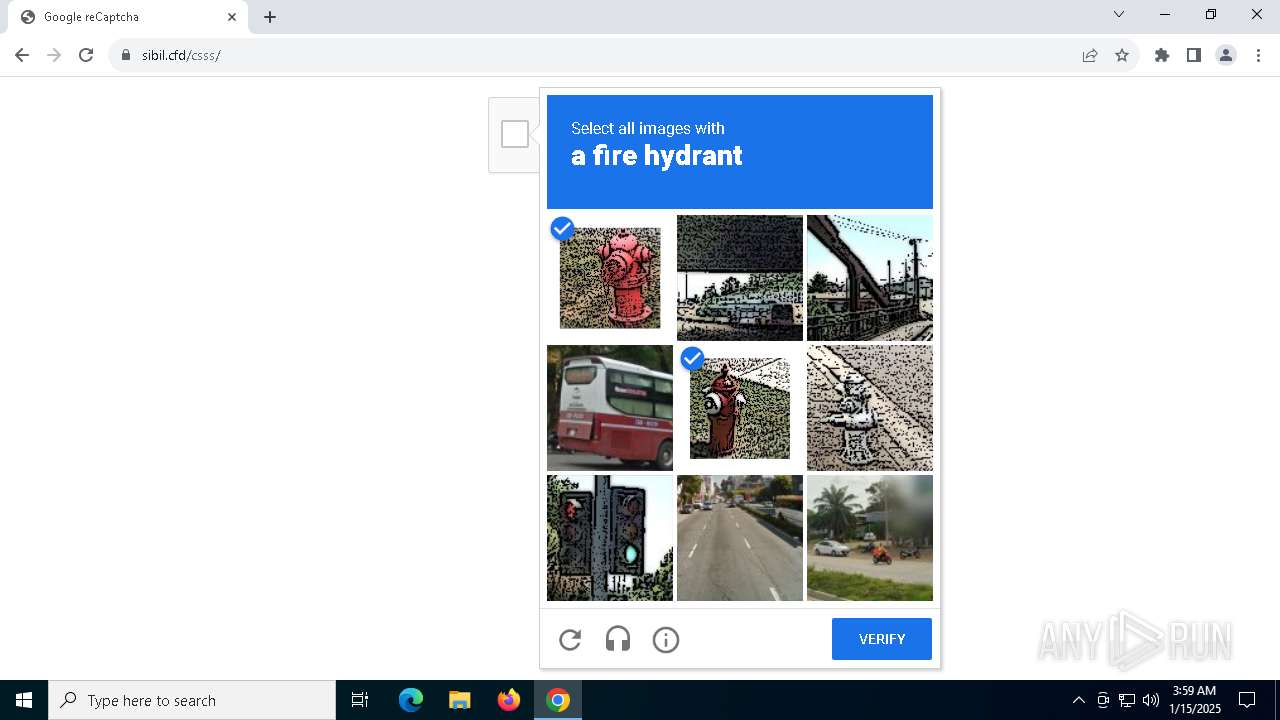Screen dimensions: 1280x720
Task: Restore down the Chrome window
Action: tap(1211, 15)
